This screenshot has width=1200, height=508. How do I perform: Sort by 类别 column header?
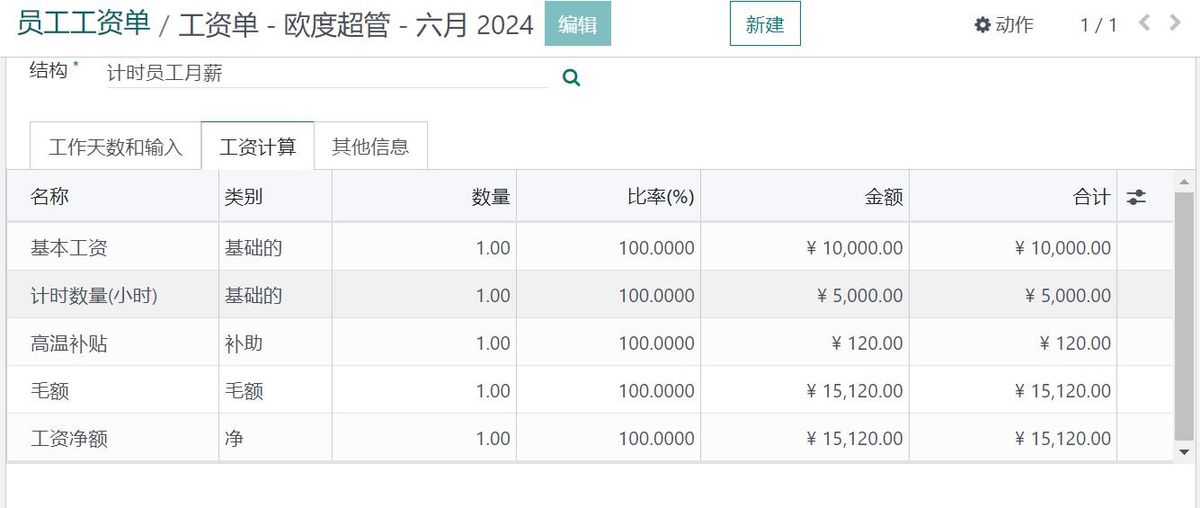[x=244, y=197]
